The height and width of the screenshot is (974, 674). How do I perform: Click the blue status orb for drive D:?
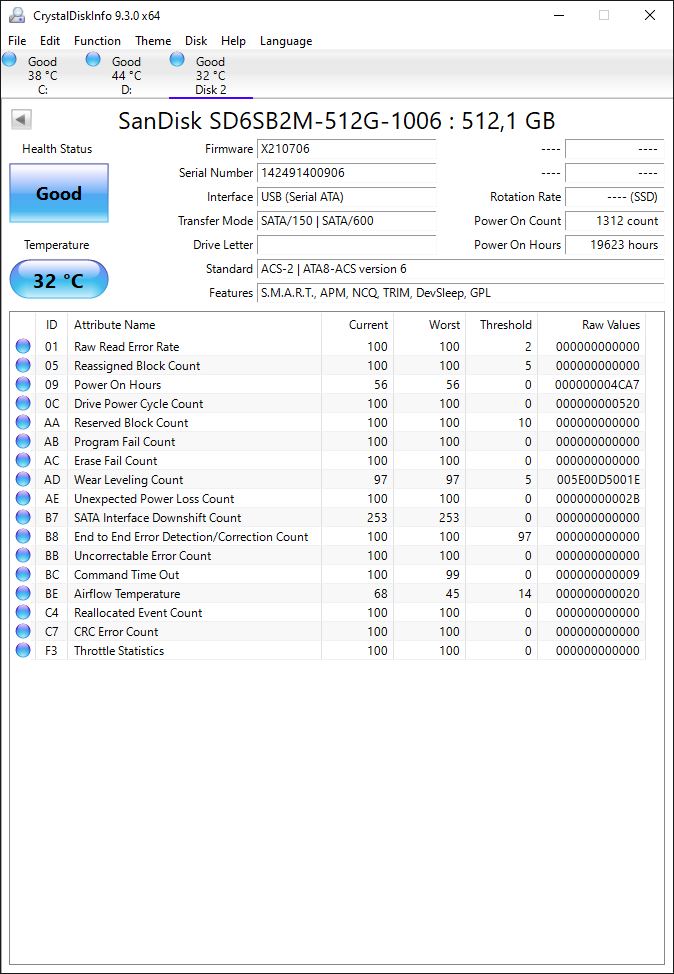coord(93,60)
